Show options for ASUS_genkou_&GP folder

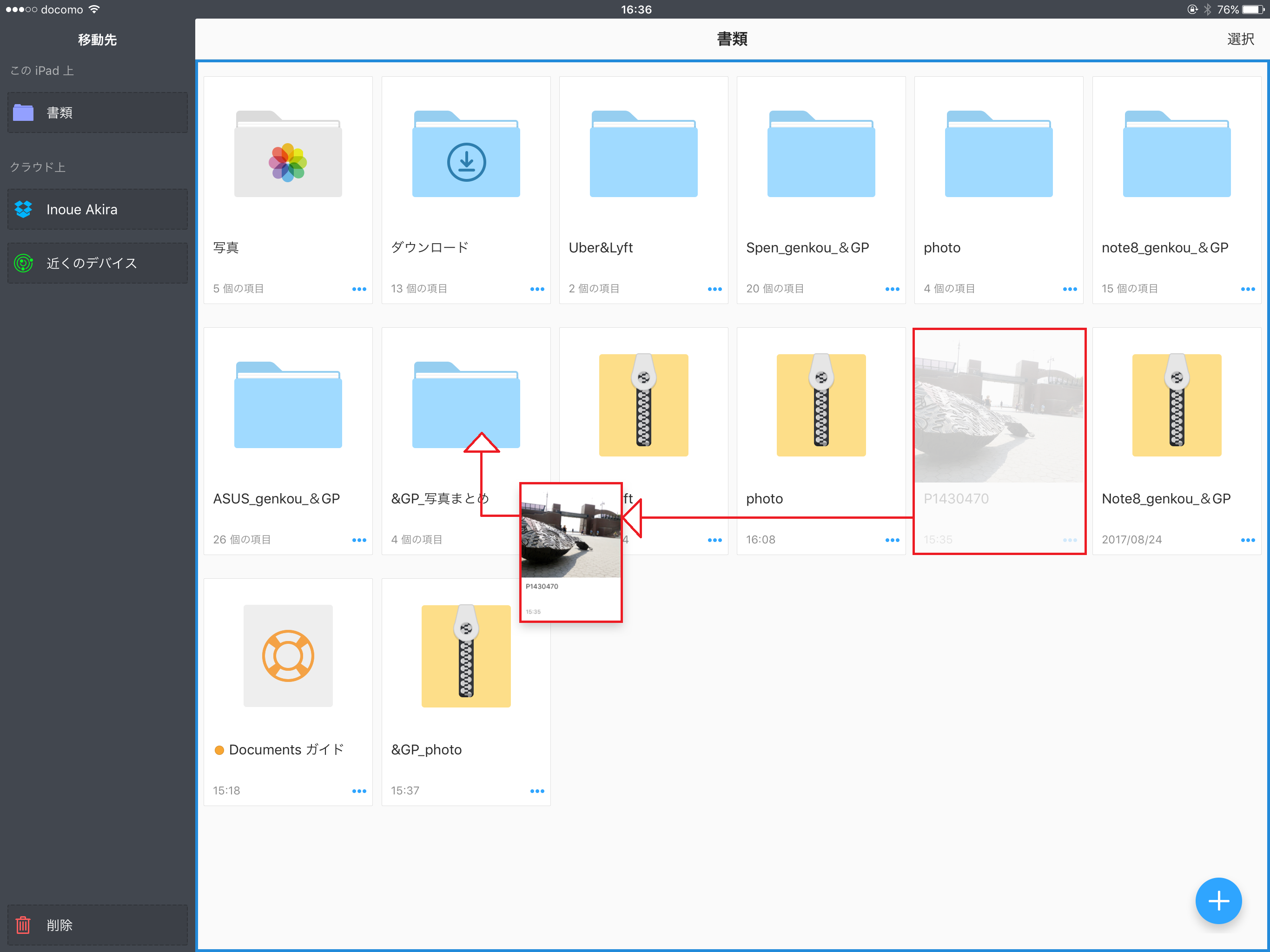359,540
